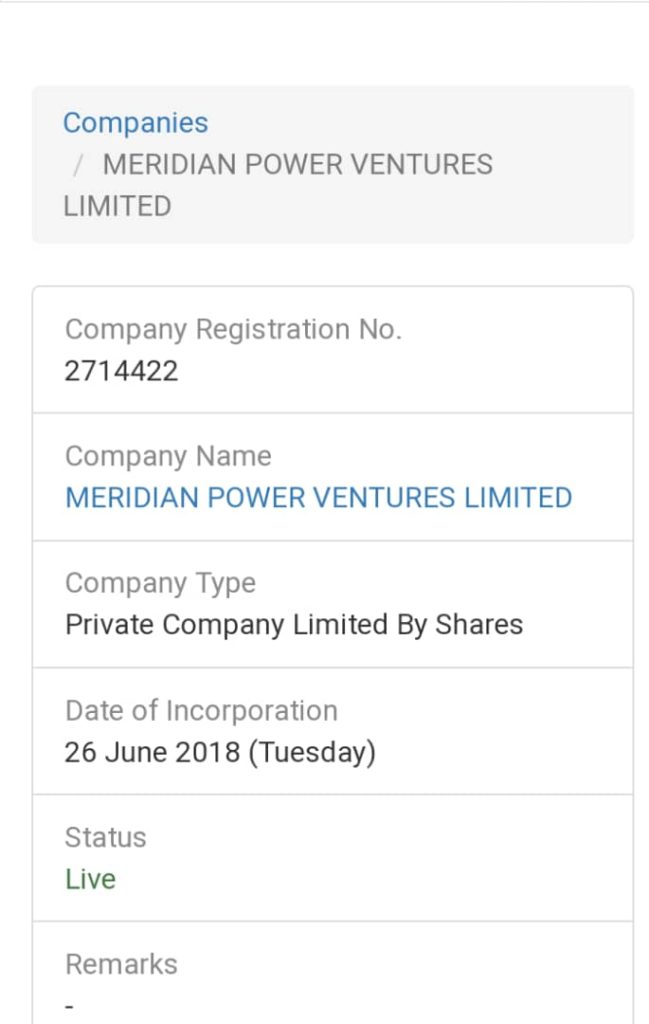649x1024 pixels.
Task: Select the 26 June 2018 (Tuesday) date
Action: click(x=220, y=752)
